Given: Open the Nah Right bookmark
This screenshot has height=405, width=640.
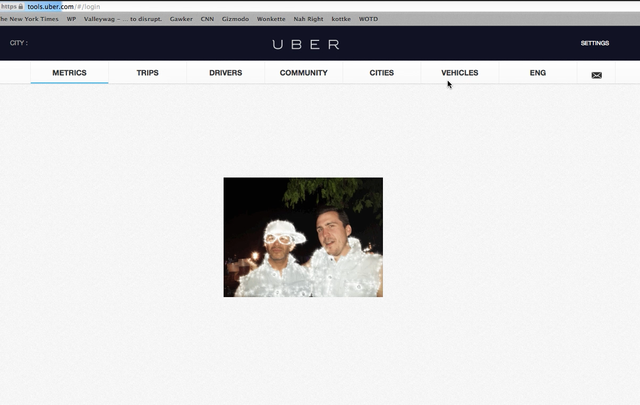Looking at the screenshot, I should click(308, 19).
